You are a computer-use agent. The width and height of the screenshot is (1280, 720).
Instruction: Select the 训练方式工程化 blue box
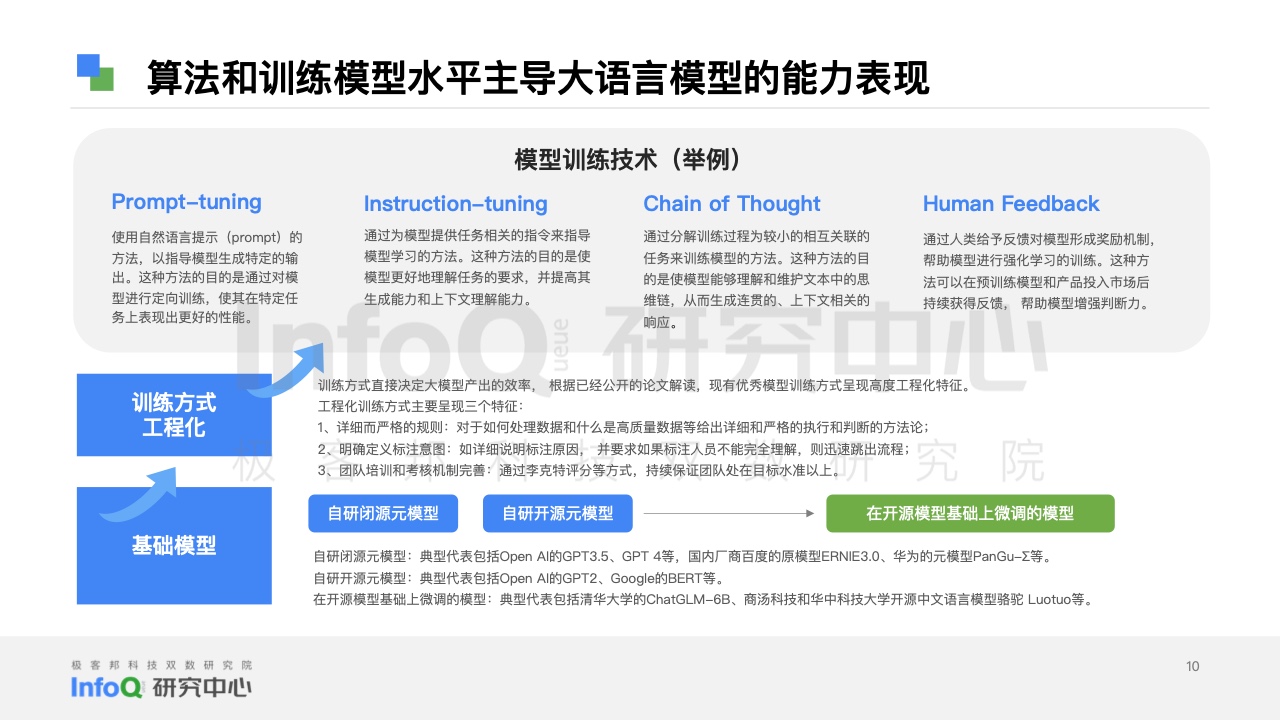(x=174, y=414)
